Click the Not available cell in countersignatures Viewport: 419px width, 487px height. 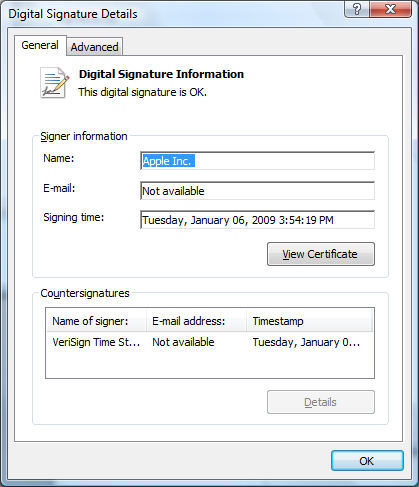183,342
